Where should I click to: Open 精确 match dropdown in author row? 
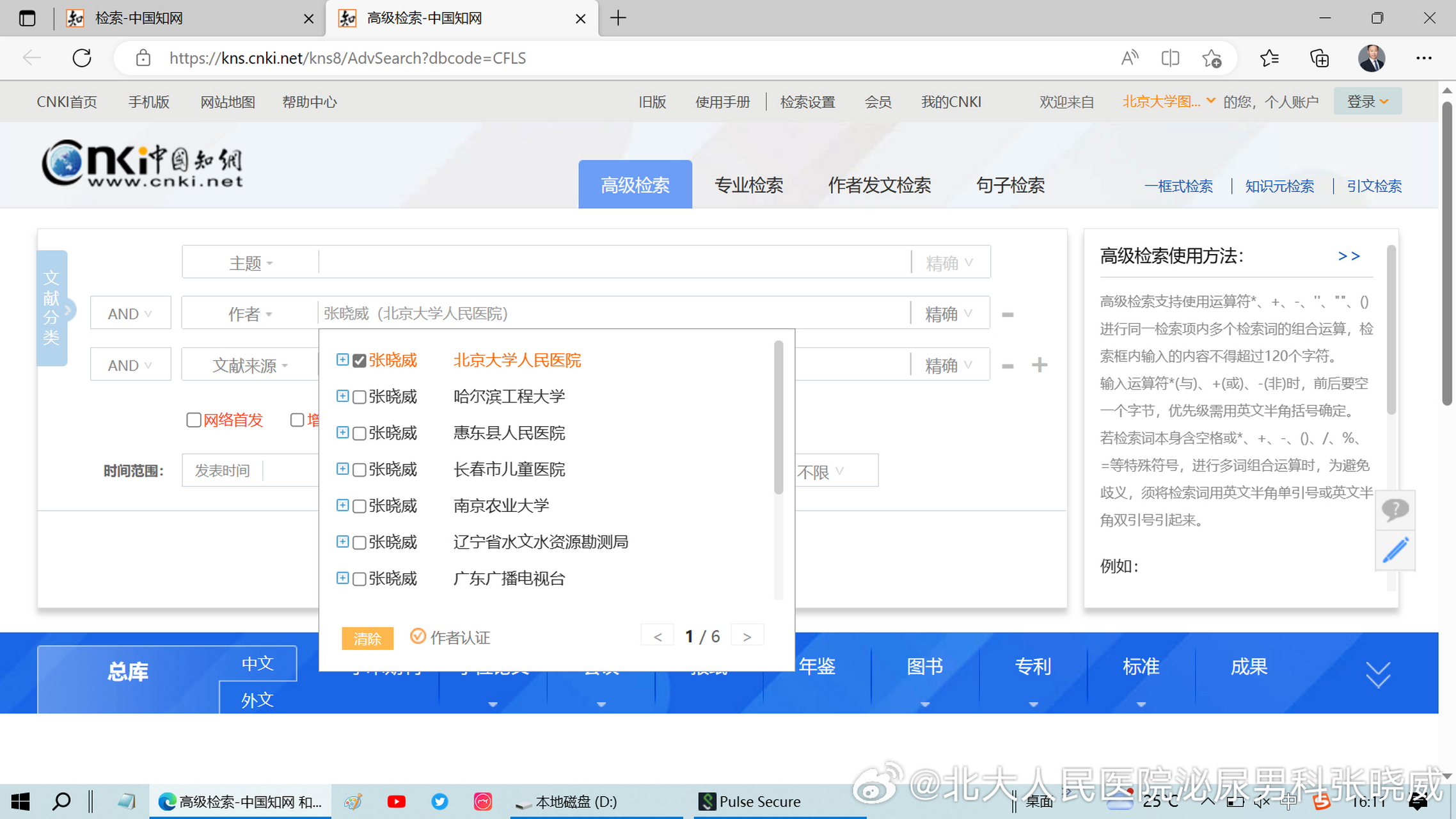950,314
